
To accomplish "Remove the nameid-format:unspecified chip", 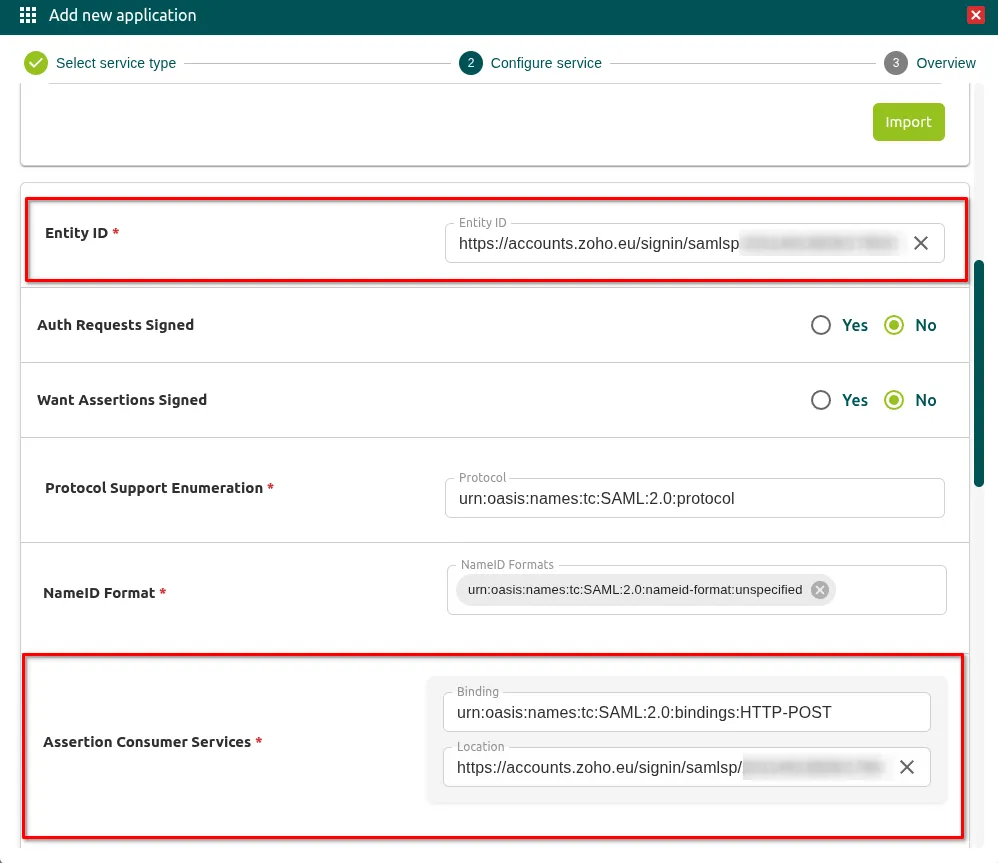I will coord(820,590).
